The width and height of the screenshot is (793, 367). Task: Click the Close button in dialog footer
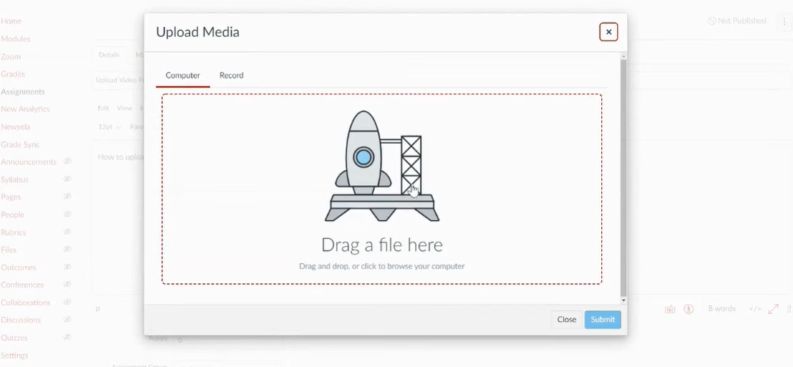point(566,319)
